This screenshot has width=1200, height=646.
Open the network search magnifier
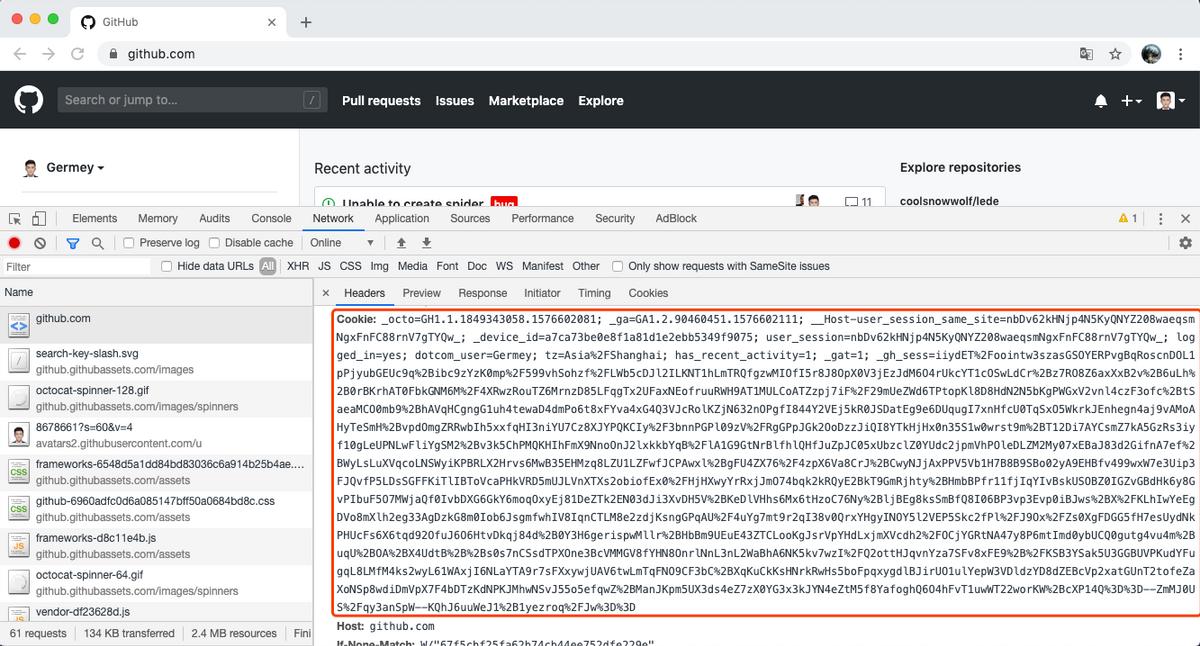point(96,243)
